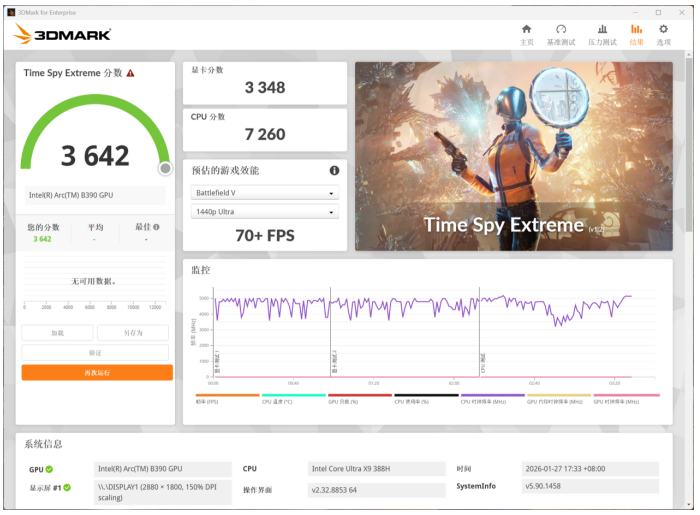
Task: Click the Time Spy Extreme preview image
Action: (513, 155)
